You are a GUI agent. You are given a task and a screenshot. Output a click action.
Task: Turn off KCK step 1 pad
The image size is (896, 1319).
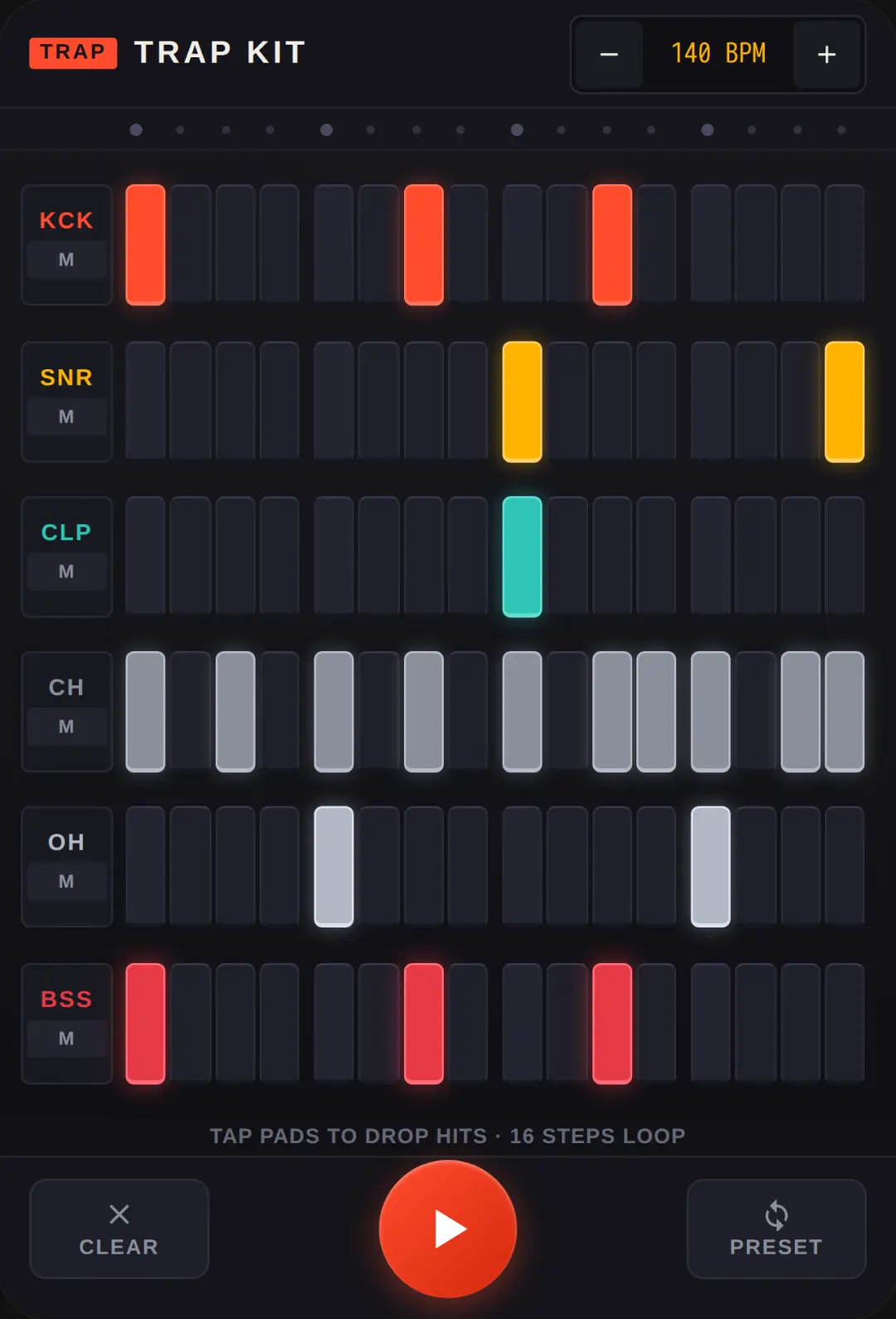145,245
